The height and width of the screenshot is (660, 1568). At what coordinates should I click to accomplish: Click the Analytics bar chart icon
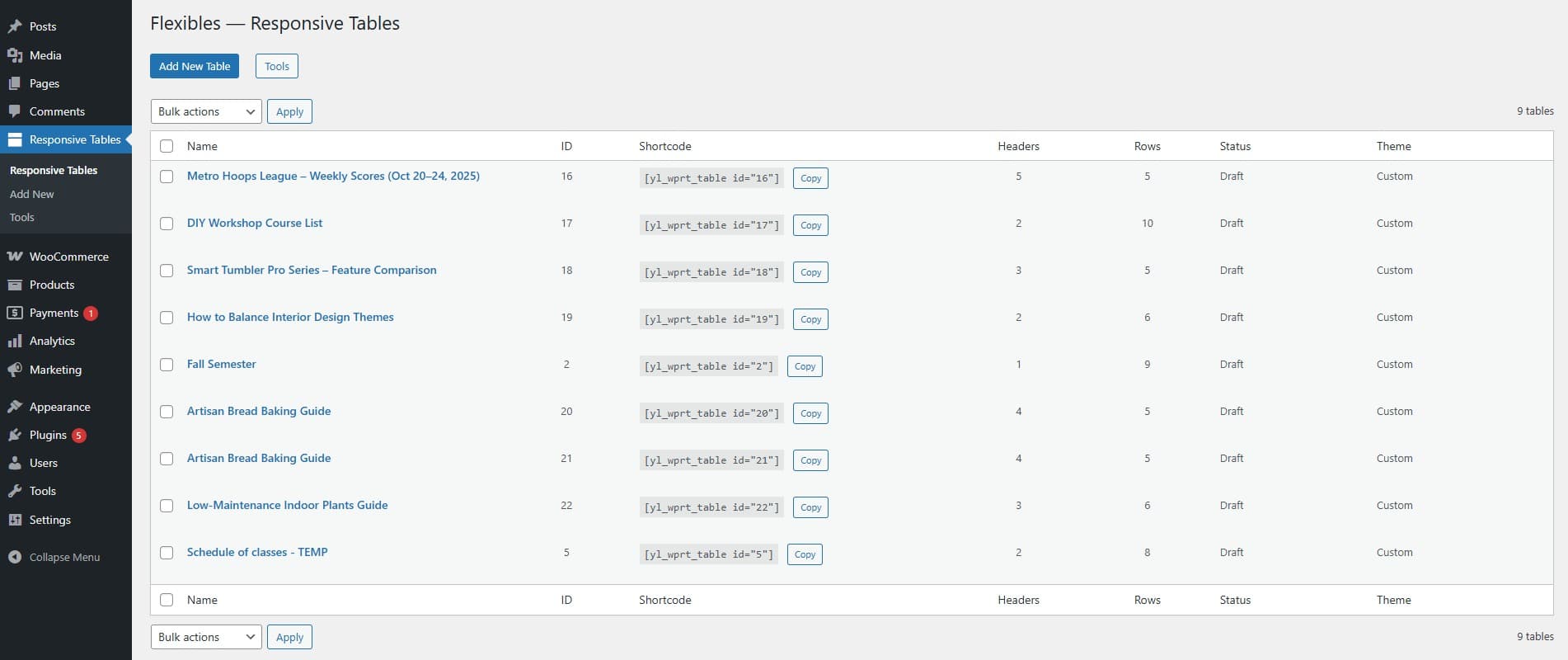pyautogui.click(x=15, y=341)
